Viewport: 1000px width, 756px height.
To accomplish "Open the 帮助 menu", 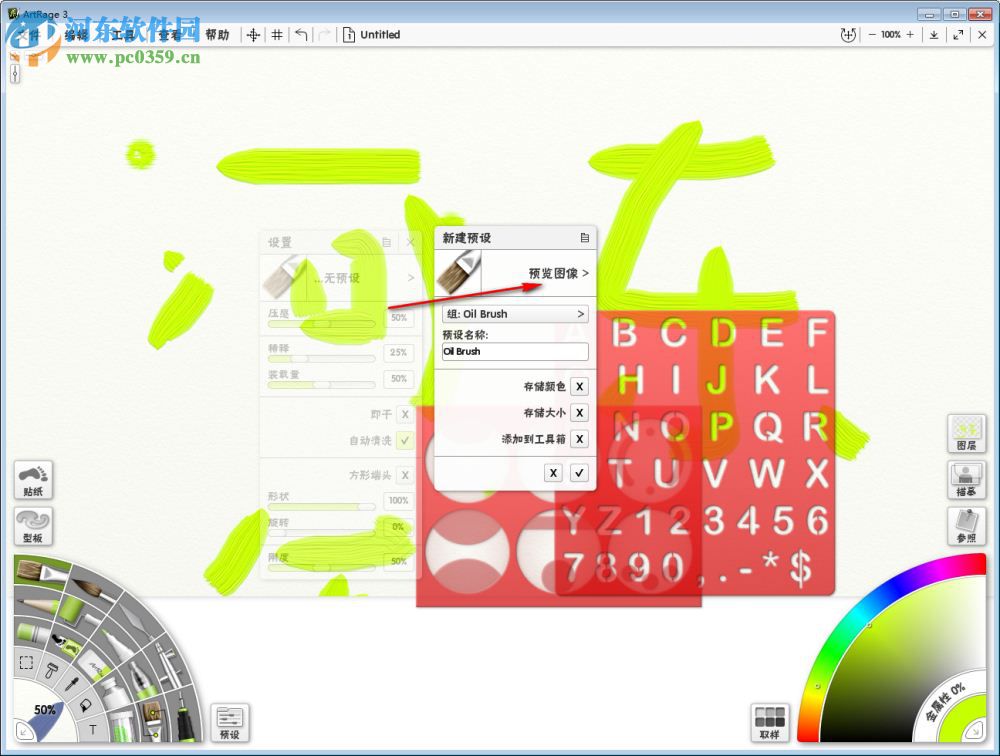I will [218, 34].
